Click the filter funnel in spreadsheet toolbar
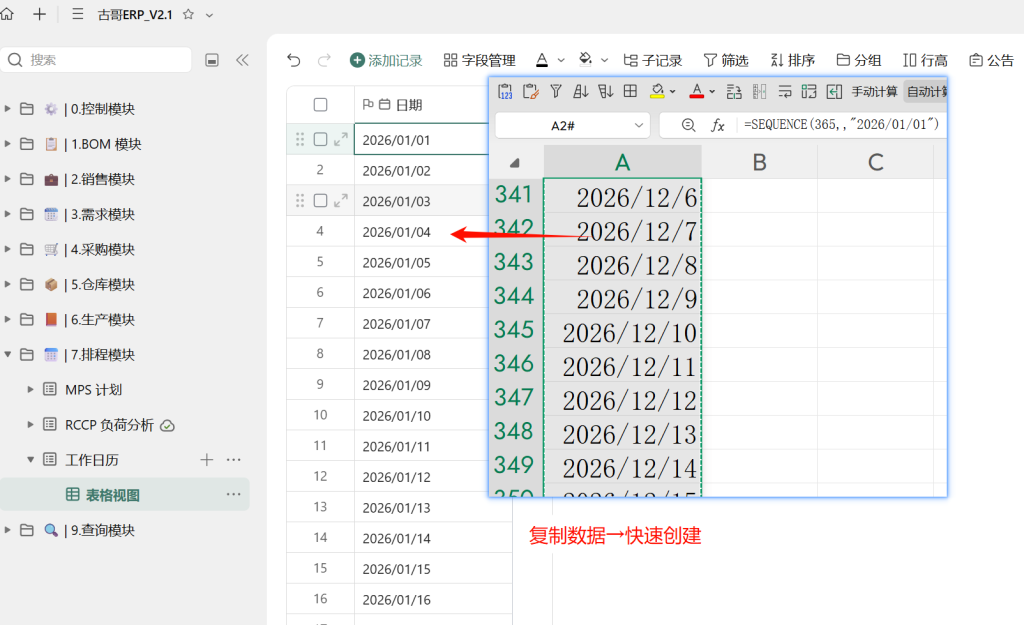1024x625 pixels. point(556,91)
